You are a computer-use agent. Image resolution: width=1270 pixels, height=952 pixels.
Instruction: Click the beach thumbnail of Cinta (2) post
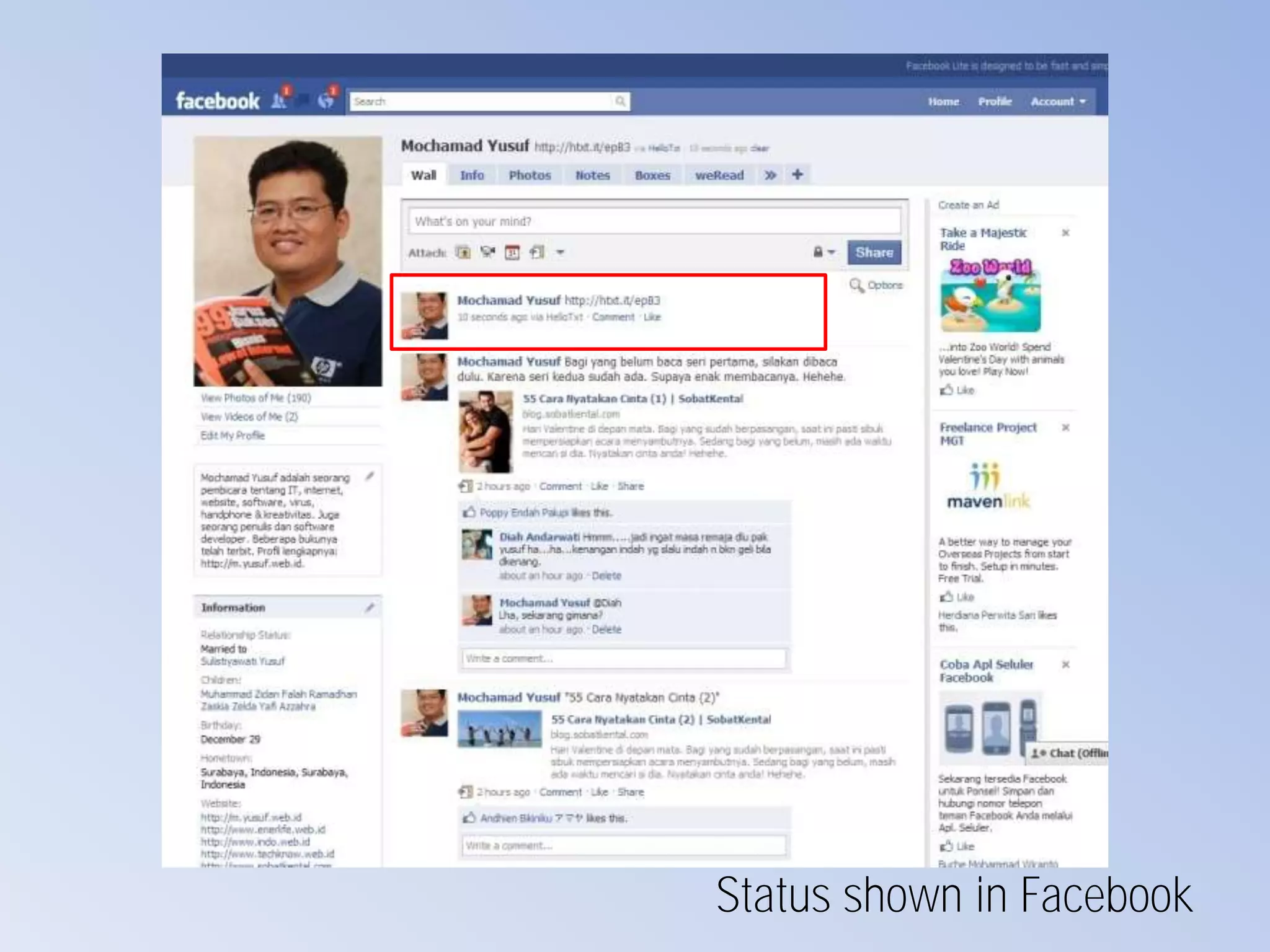[499, 729]
